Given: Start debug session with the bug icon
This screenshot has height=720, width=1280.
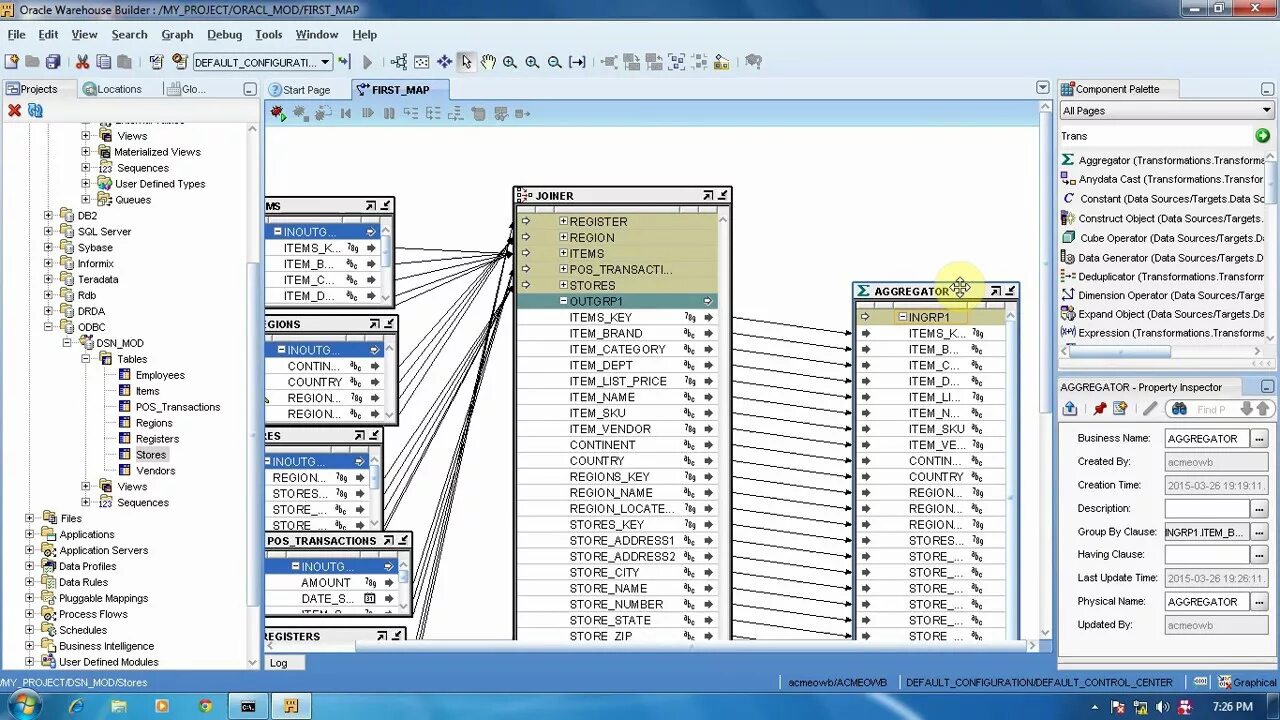Looking at the screenshot, I should [x=278, y=113].
